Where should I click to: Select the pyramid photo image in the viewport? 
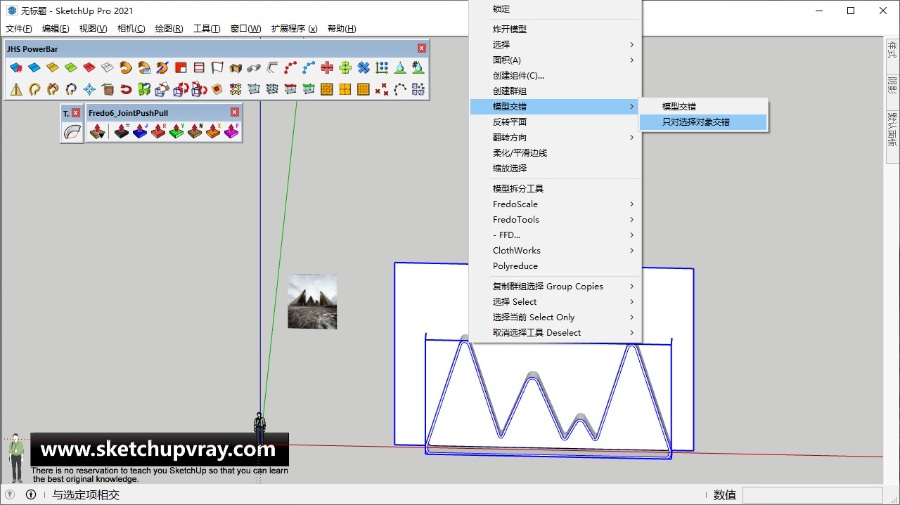tap(312, 302)
